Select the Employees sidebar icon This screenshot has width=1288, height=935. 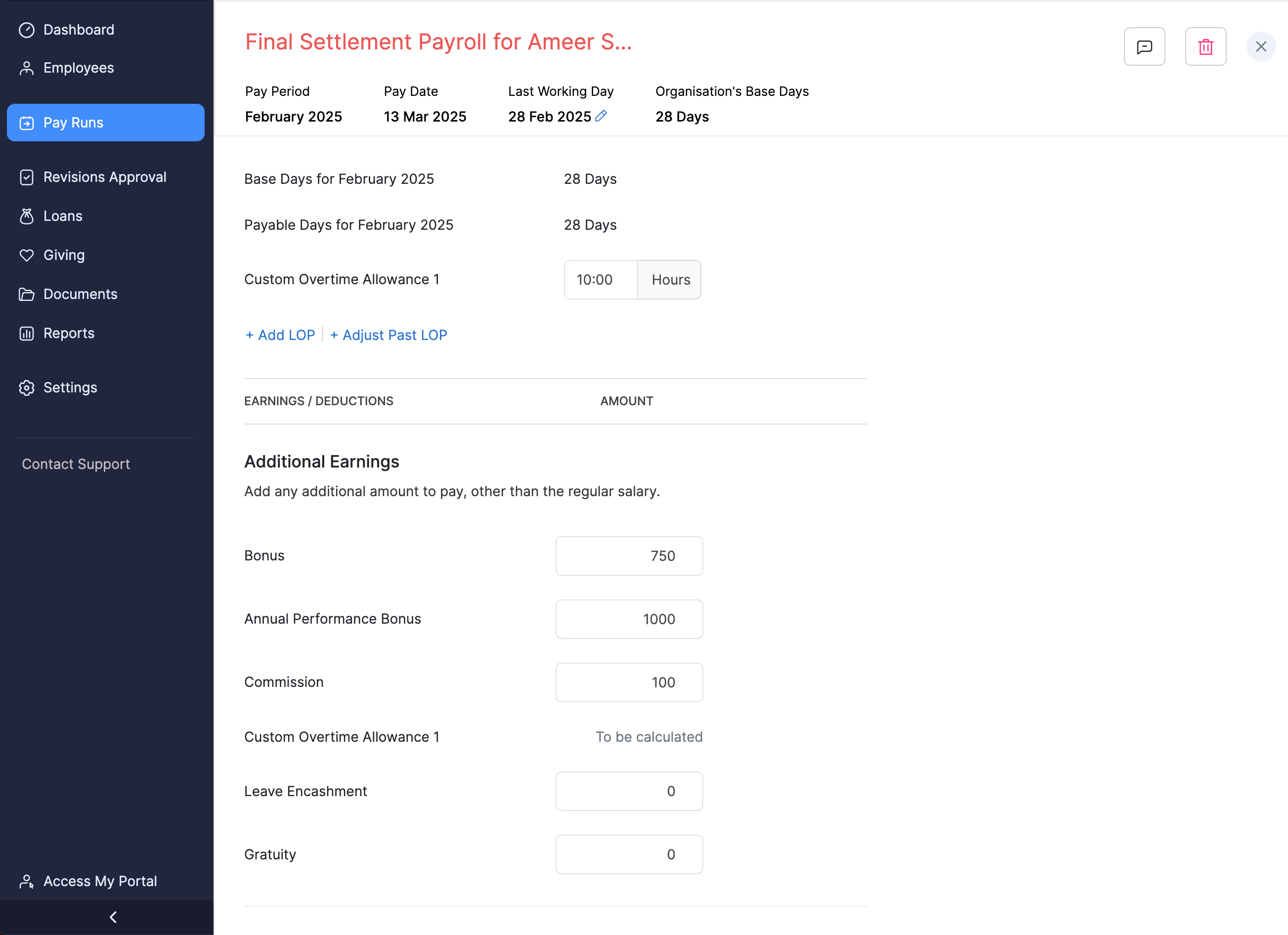[26, 68]
